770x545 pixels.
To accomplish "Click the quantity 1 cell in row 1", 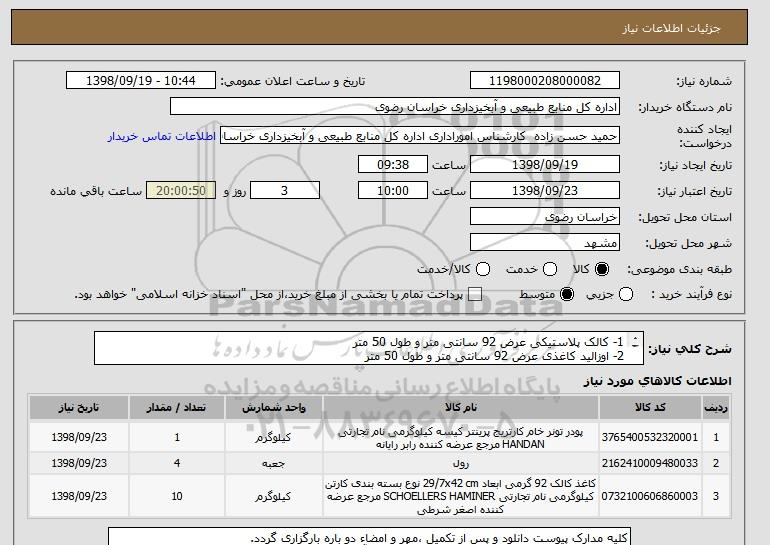I will (x=177, y=437).
